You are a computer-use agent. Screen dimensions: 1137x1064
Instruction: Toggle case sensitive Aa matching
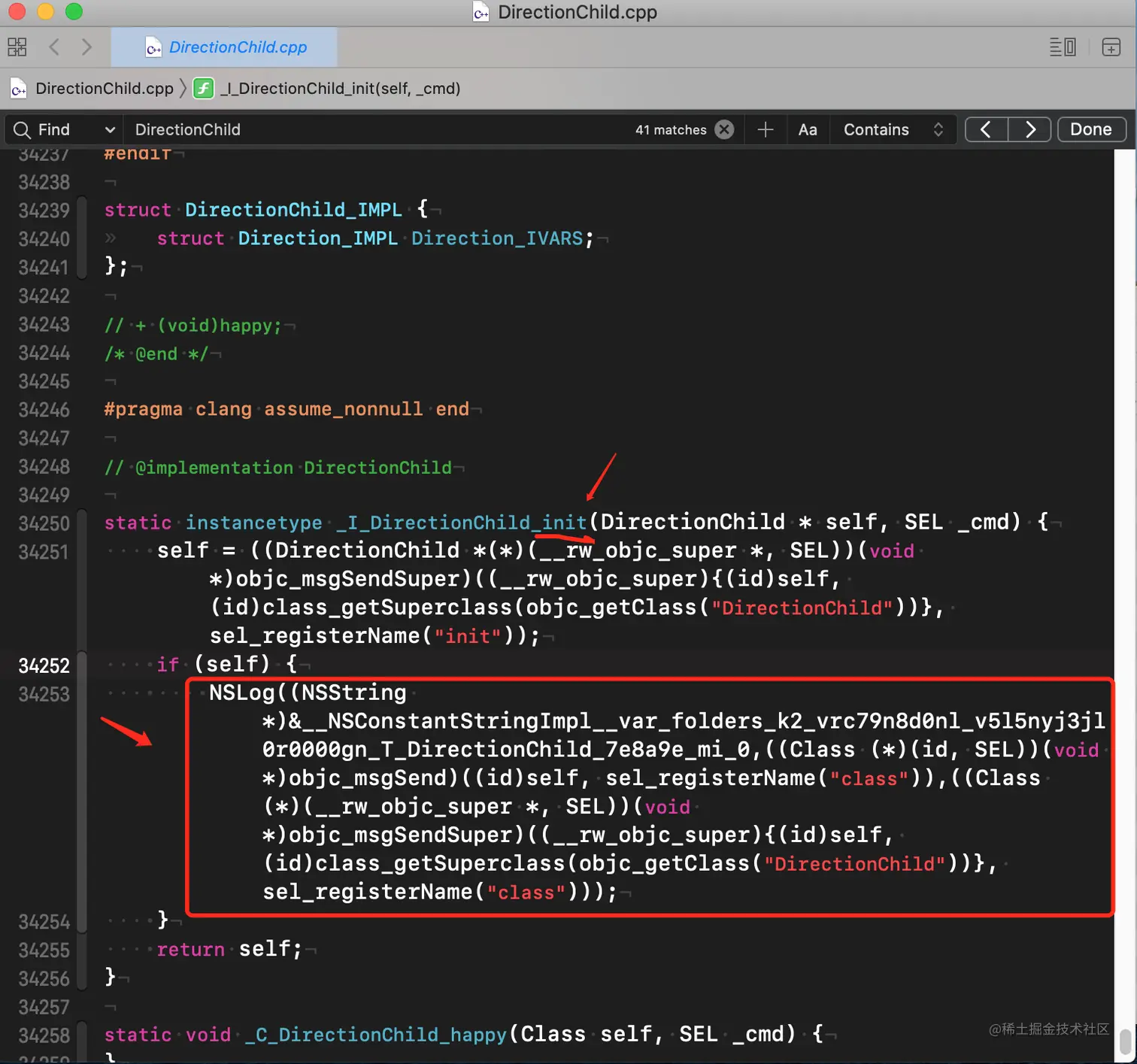(x=808, y=130)
